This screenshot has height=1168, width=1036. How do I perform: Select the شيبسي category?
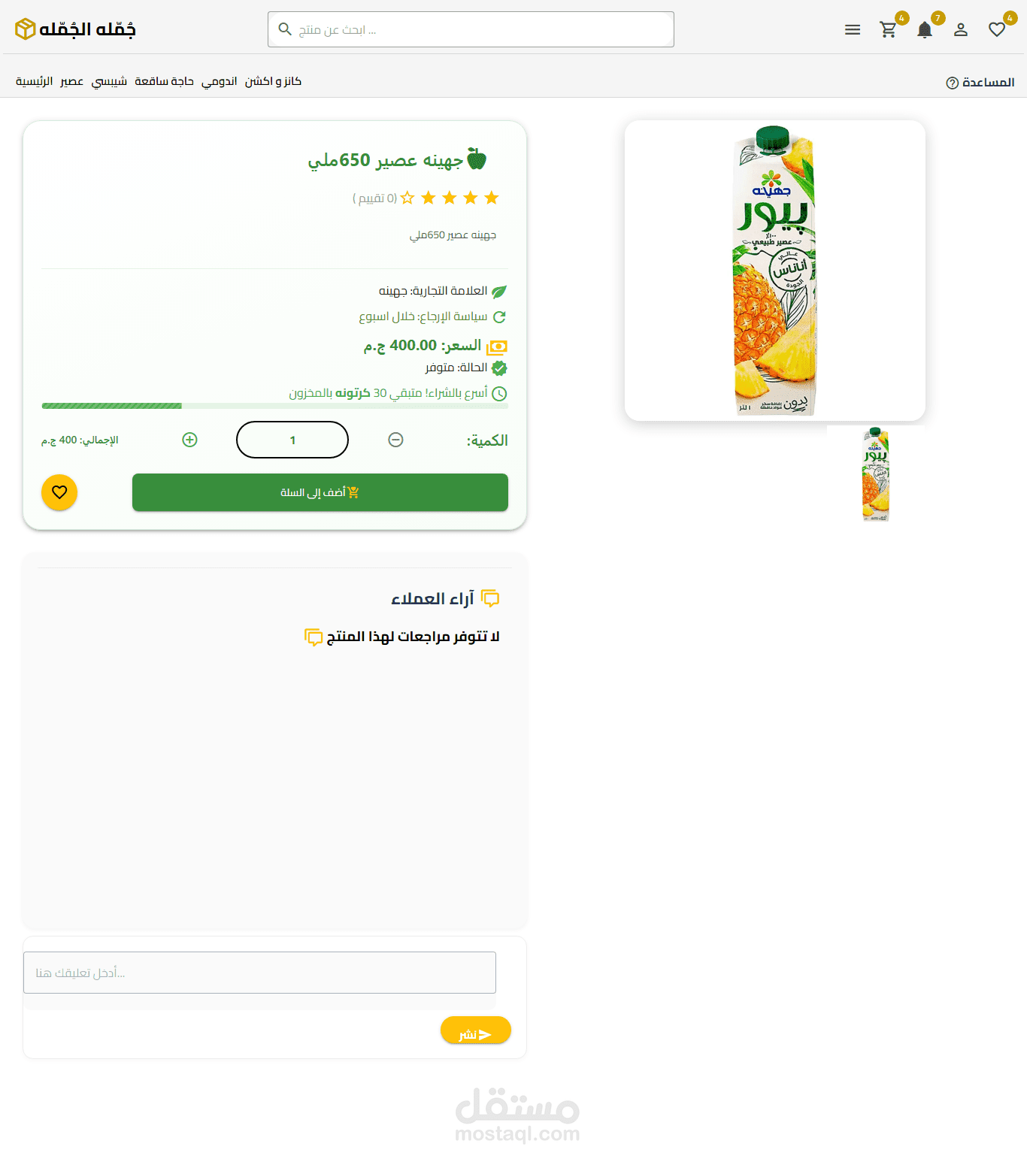click(109, 81)
